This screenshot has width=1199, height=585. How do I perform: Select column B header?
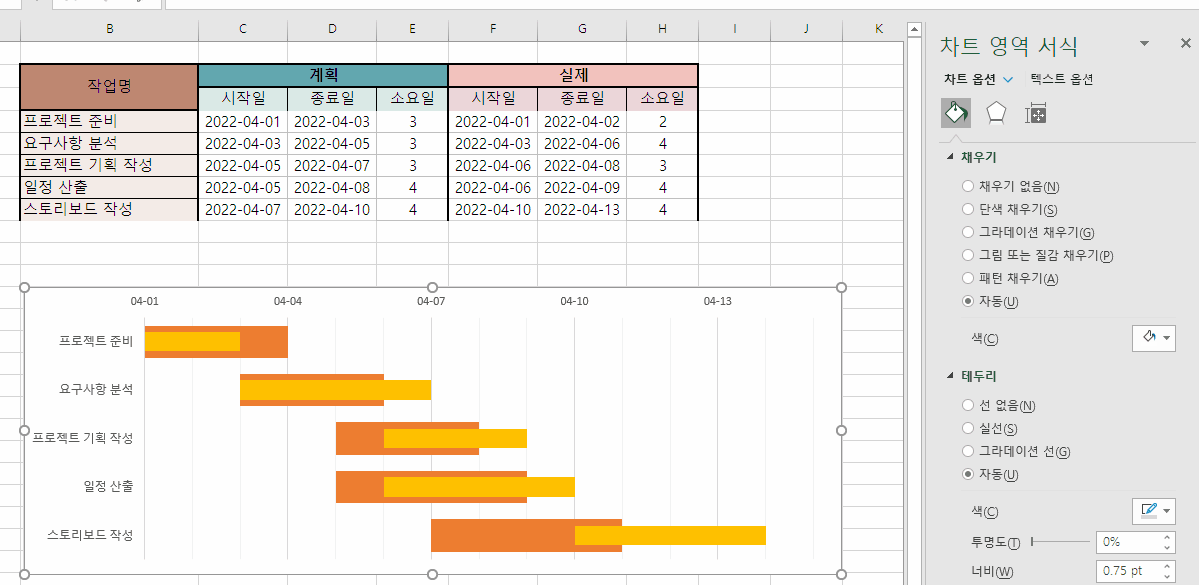tap(109, 29)
